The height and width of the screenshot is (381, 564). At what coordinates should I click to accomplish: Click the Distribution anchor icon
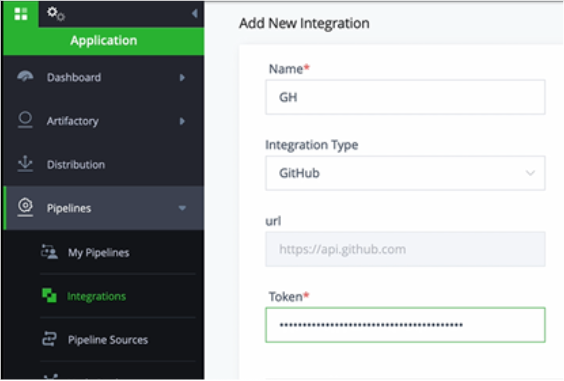point(25,164)
